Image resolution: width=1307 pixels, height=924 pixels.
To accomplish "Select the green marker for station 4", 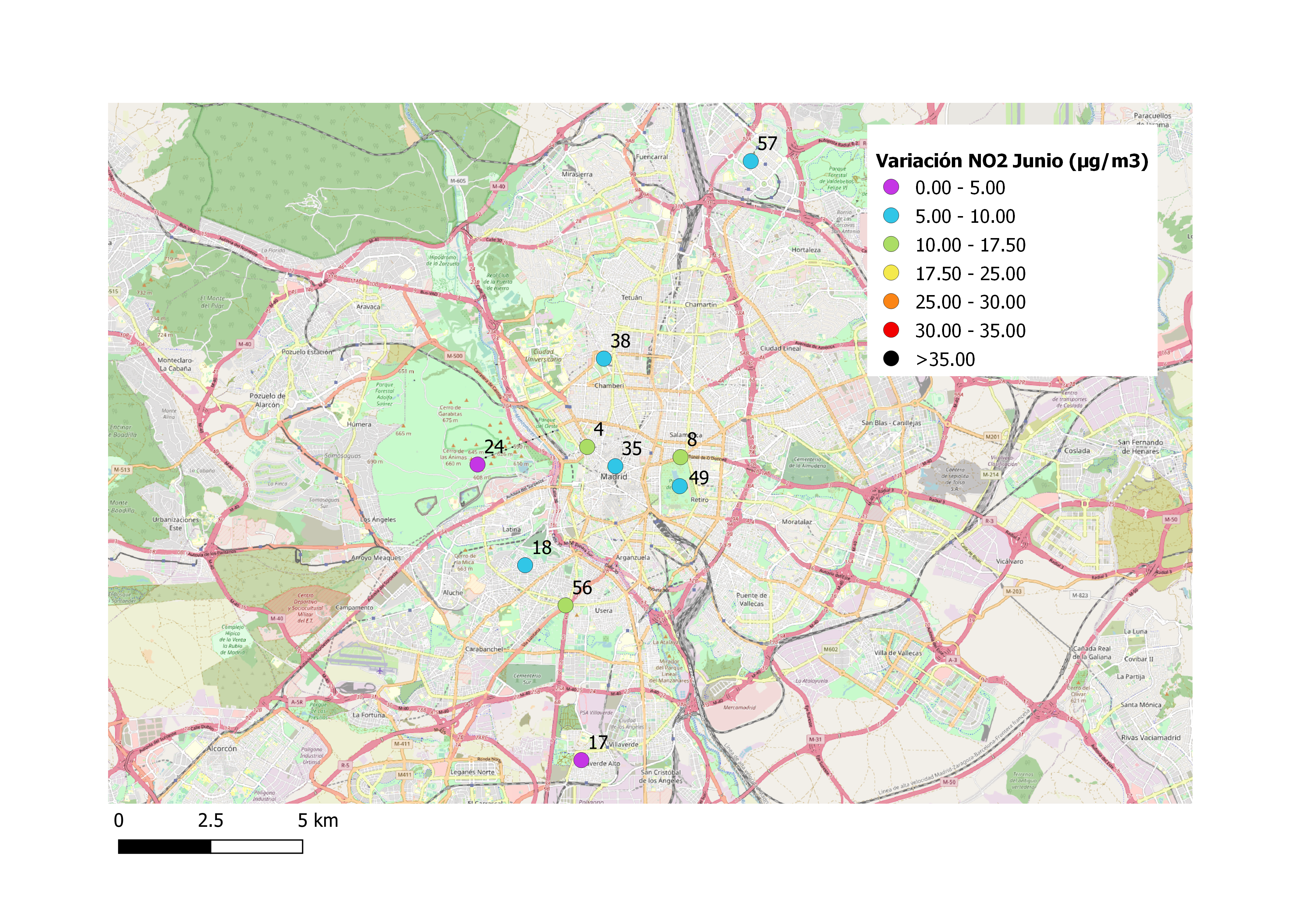I will point(587,447).
